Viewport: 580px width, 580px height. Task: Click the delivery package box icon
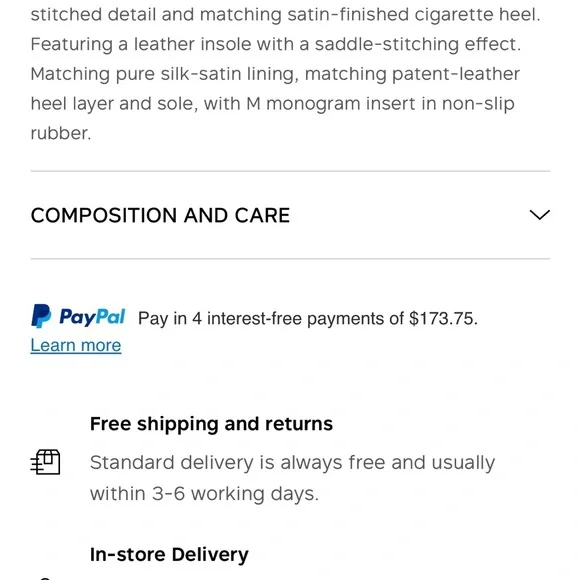coord(45,462)
